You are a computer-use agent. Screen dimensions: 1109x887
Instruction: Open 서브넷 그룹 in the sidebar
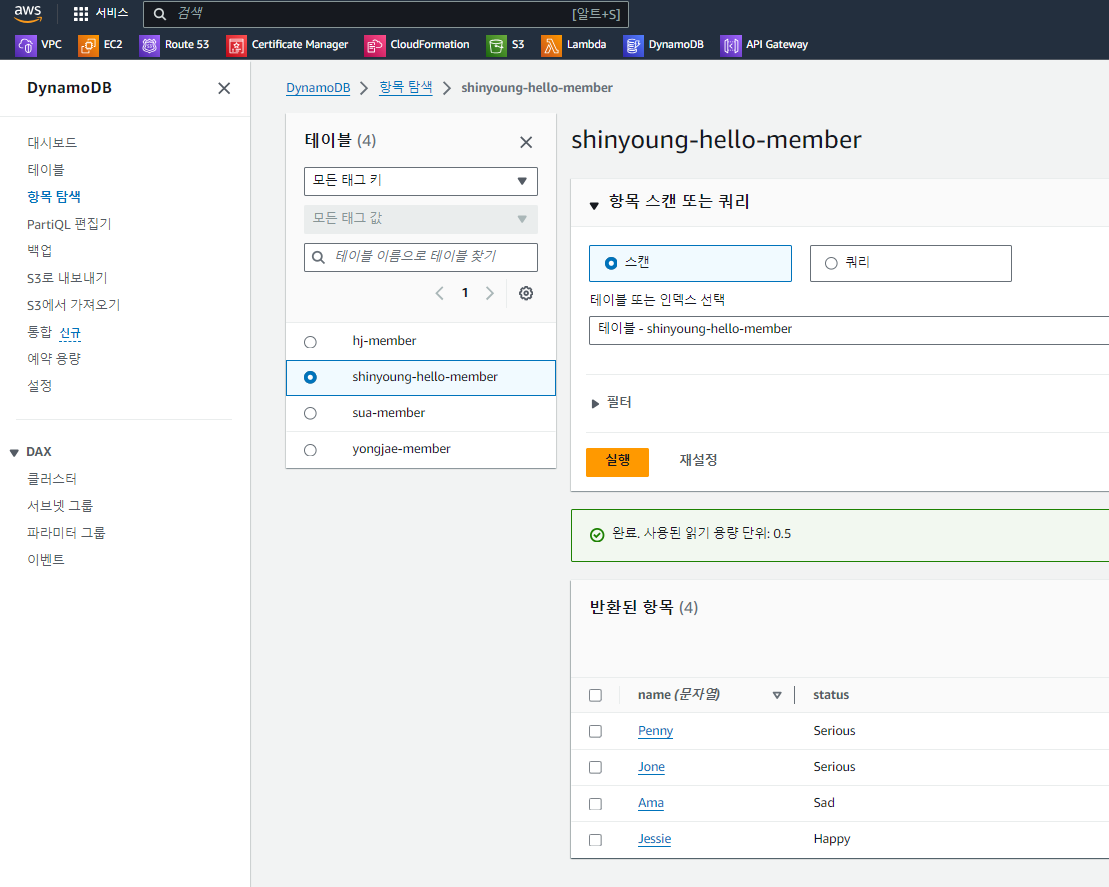(x=60, y=506)
